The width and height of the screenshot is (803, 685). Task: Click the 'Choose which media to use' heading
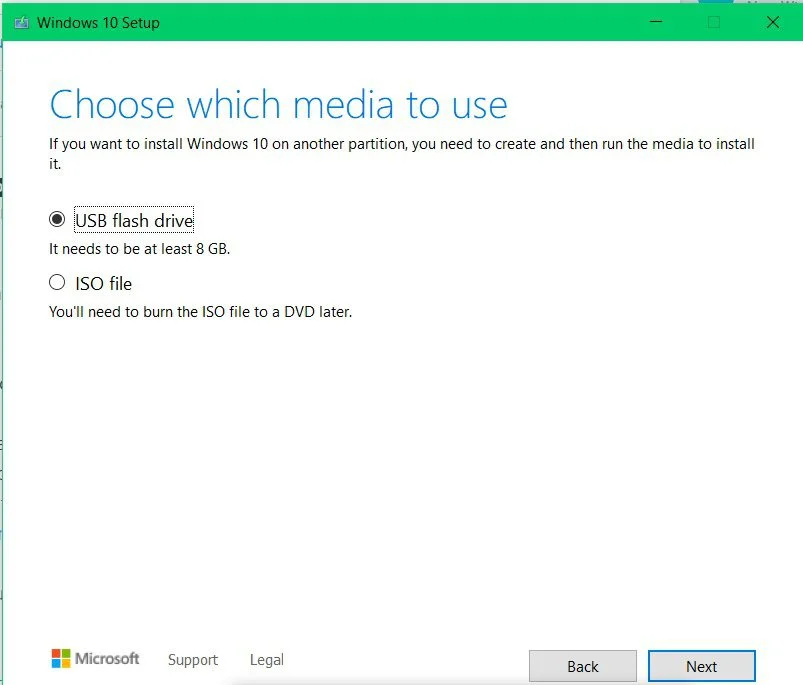point(279,104)
